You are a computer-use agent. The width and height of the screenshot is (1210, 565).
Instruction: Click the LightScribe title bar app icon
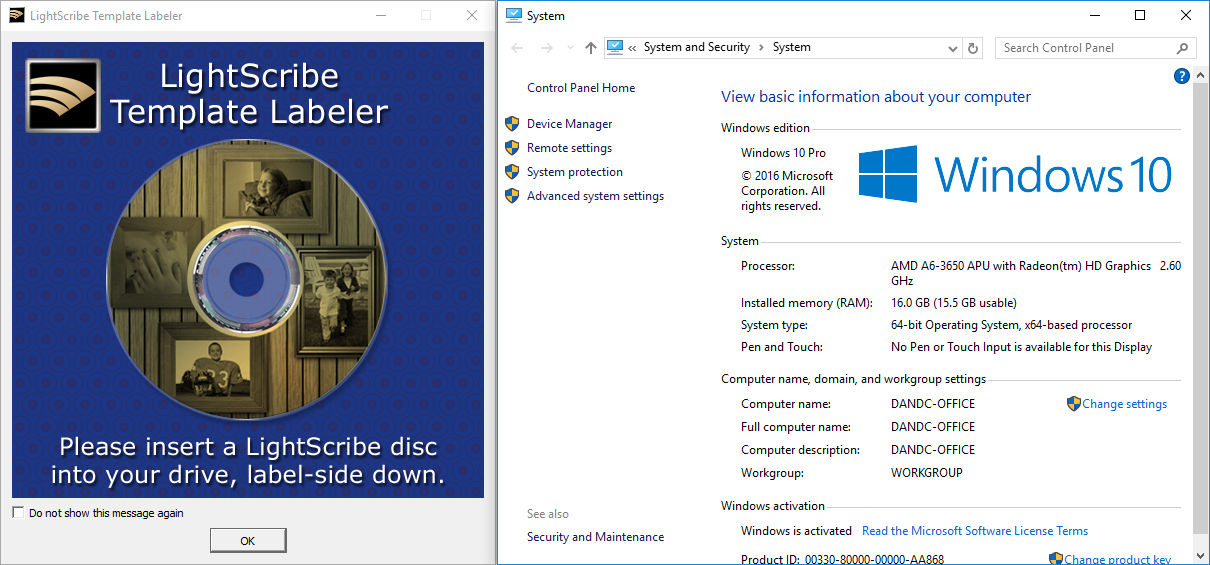[16, 15]
